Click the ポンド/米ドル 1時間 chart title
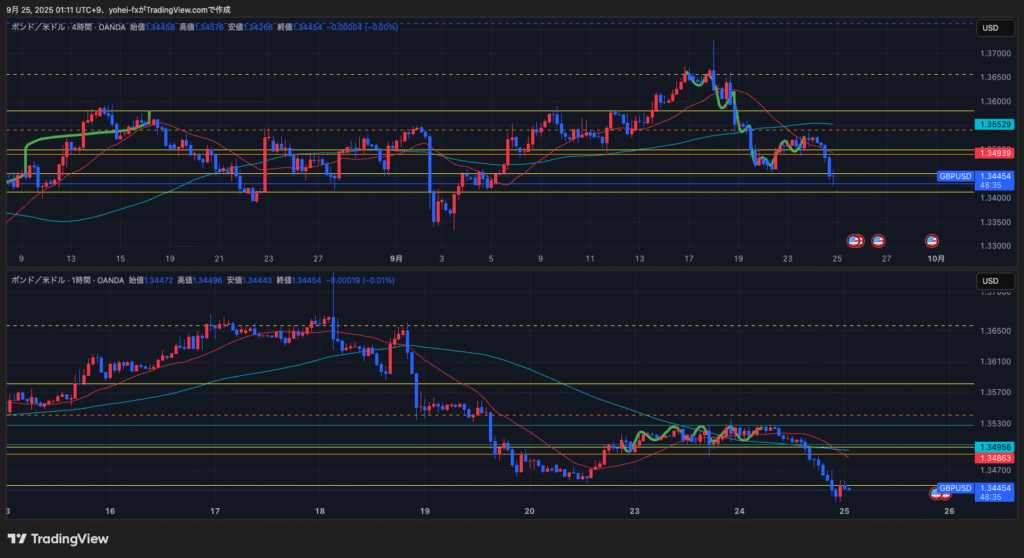1024x558 pixels. tap(62, 281)
